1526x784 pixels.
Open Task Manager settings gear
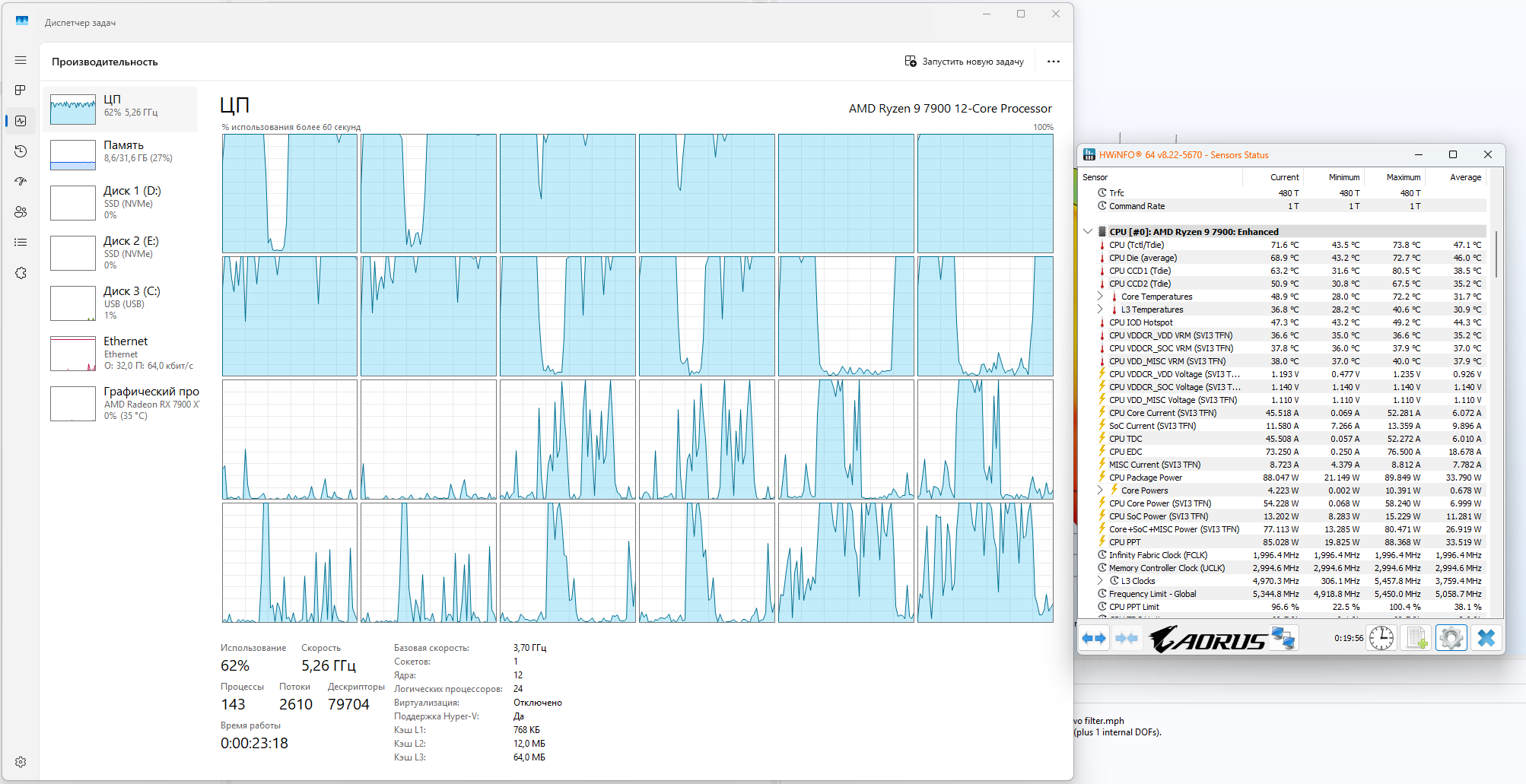21,762
